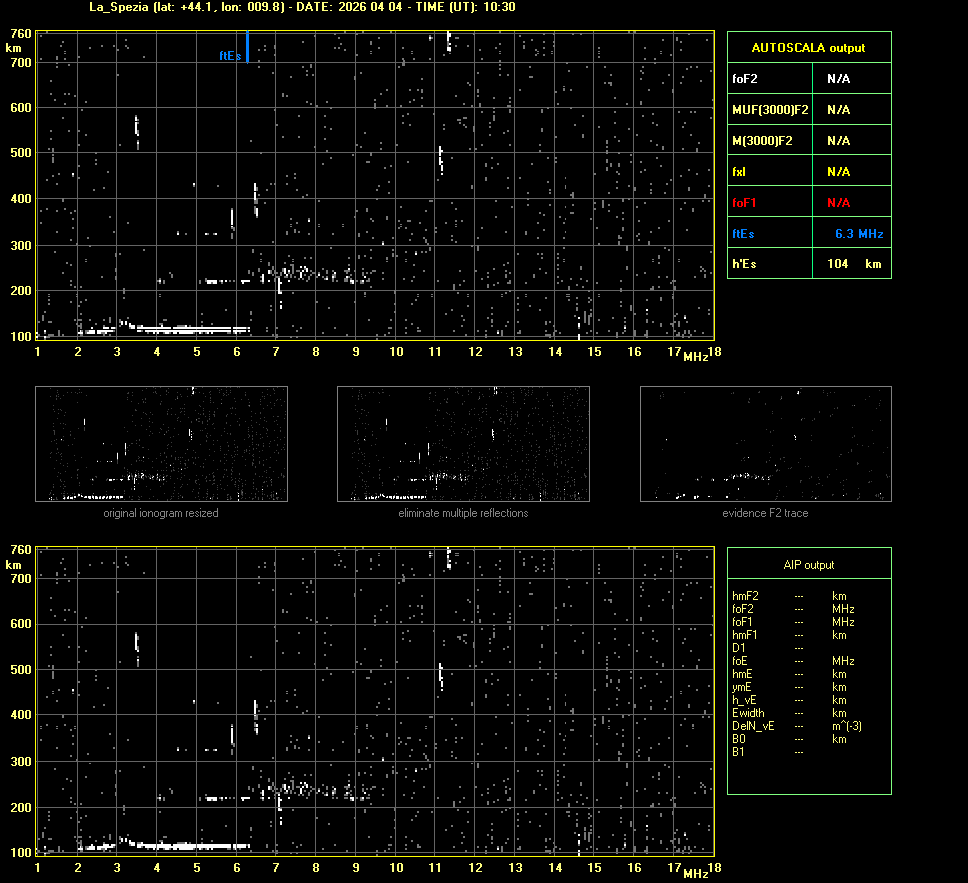Screen dimensions: 968x883
Task: Click the yellow fxI label
Action: pyautogui.click(x=739, y=172)
